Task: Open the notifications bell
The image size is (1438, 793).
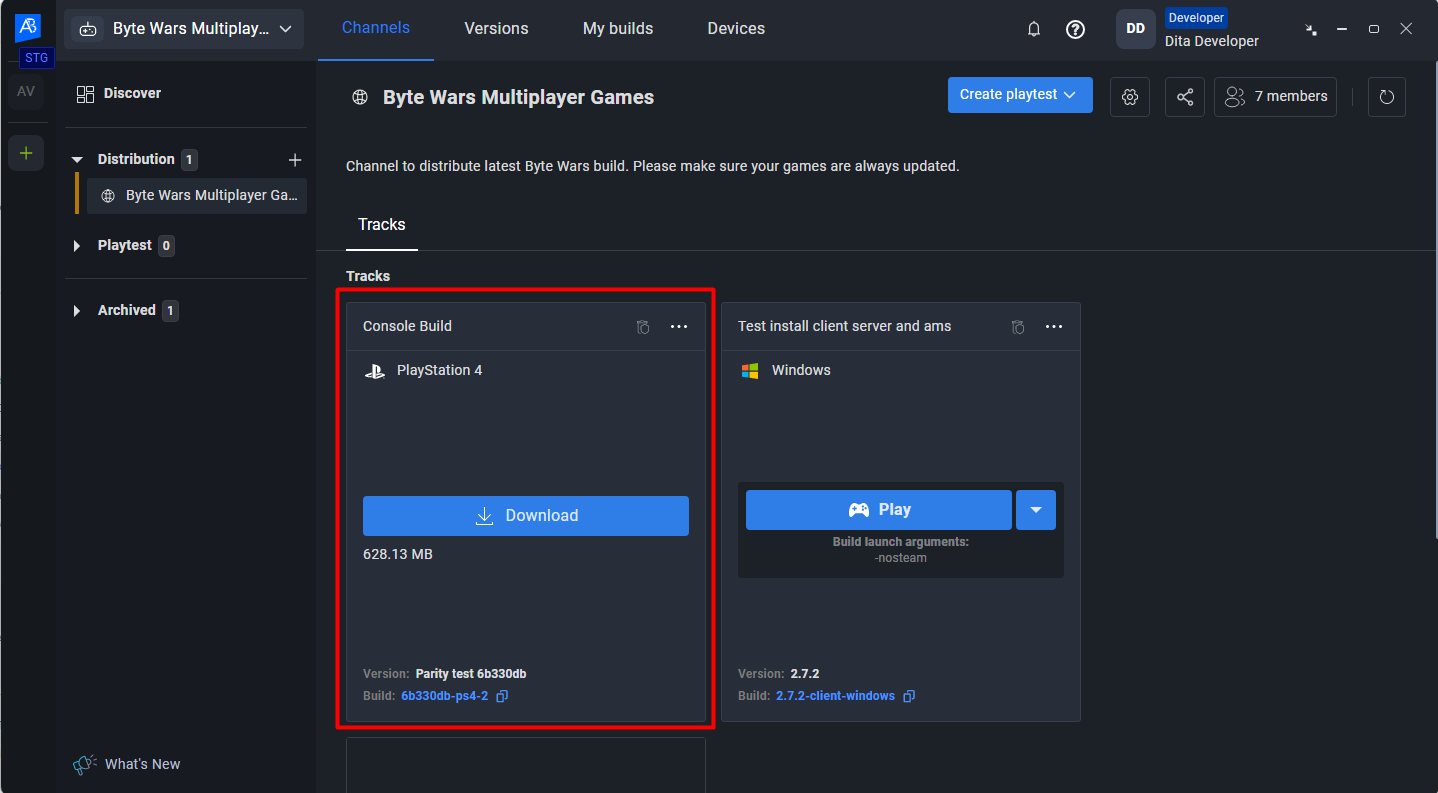Action: 1034,29
